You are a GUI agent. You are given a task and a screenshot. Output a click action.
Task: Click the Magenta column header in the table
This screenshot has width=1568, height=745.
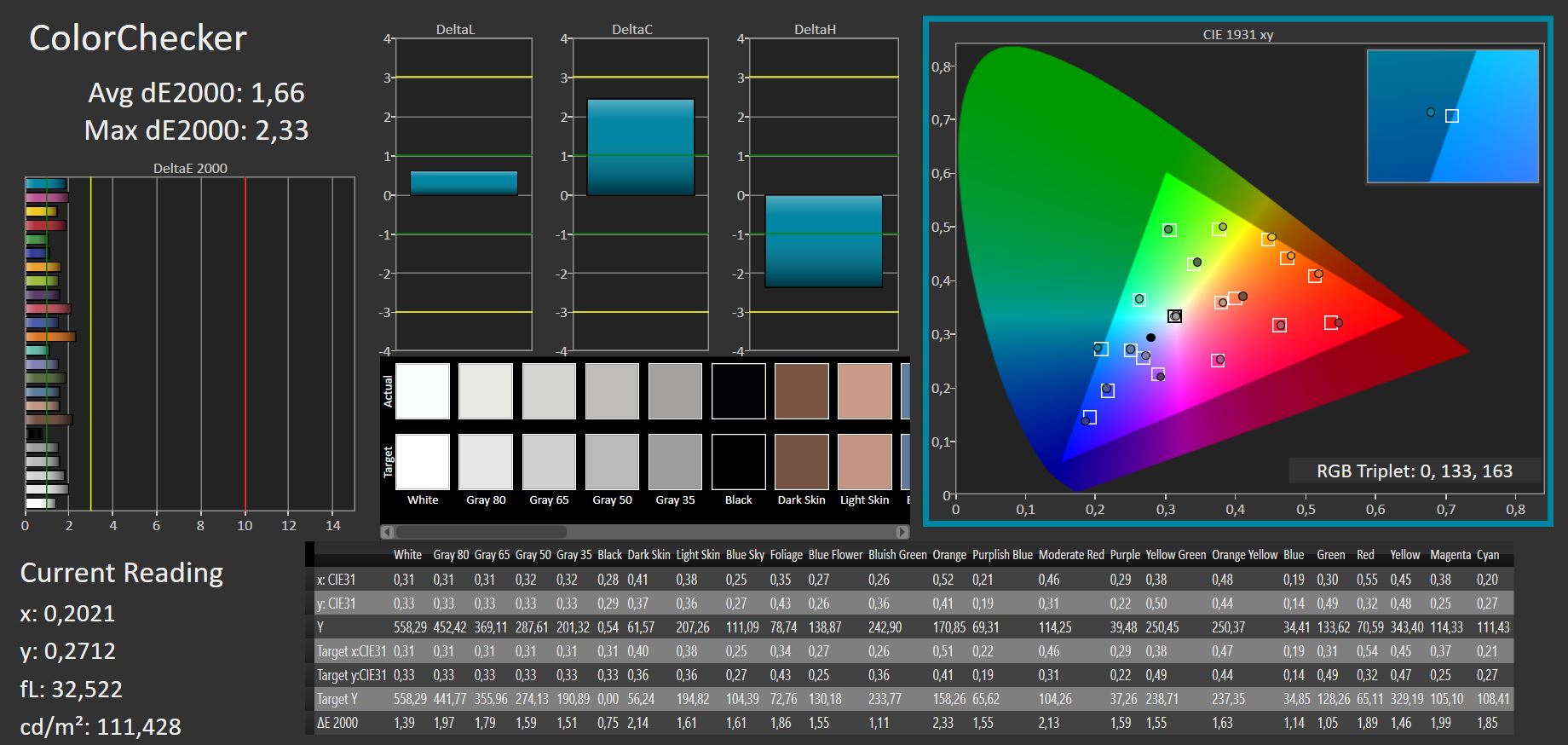coord(1450,555)
